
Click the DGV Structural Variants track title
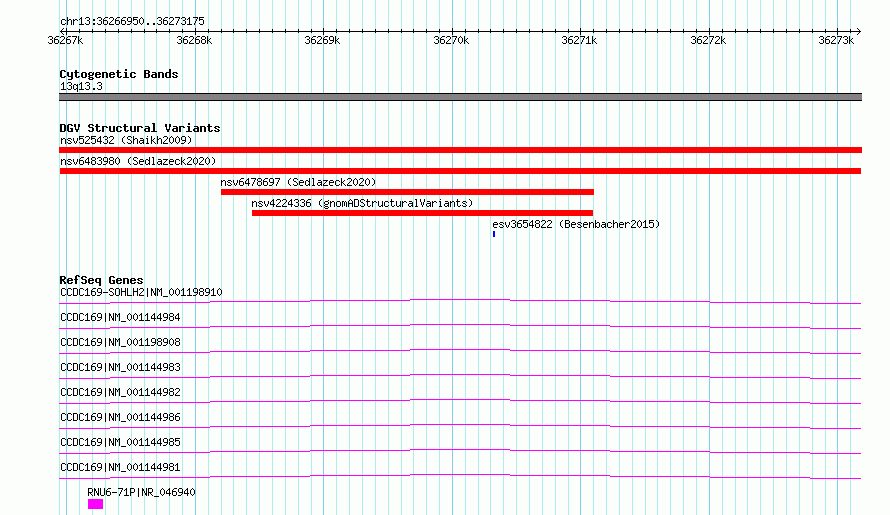click(140, 128)
